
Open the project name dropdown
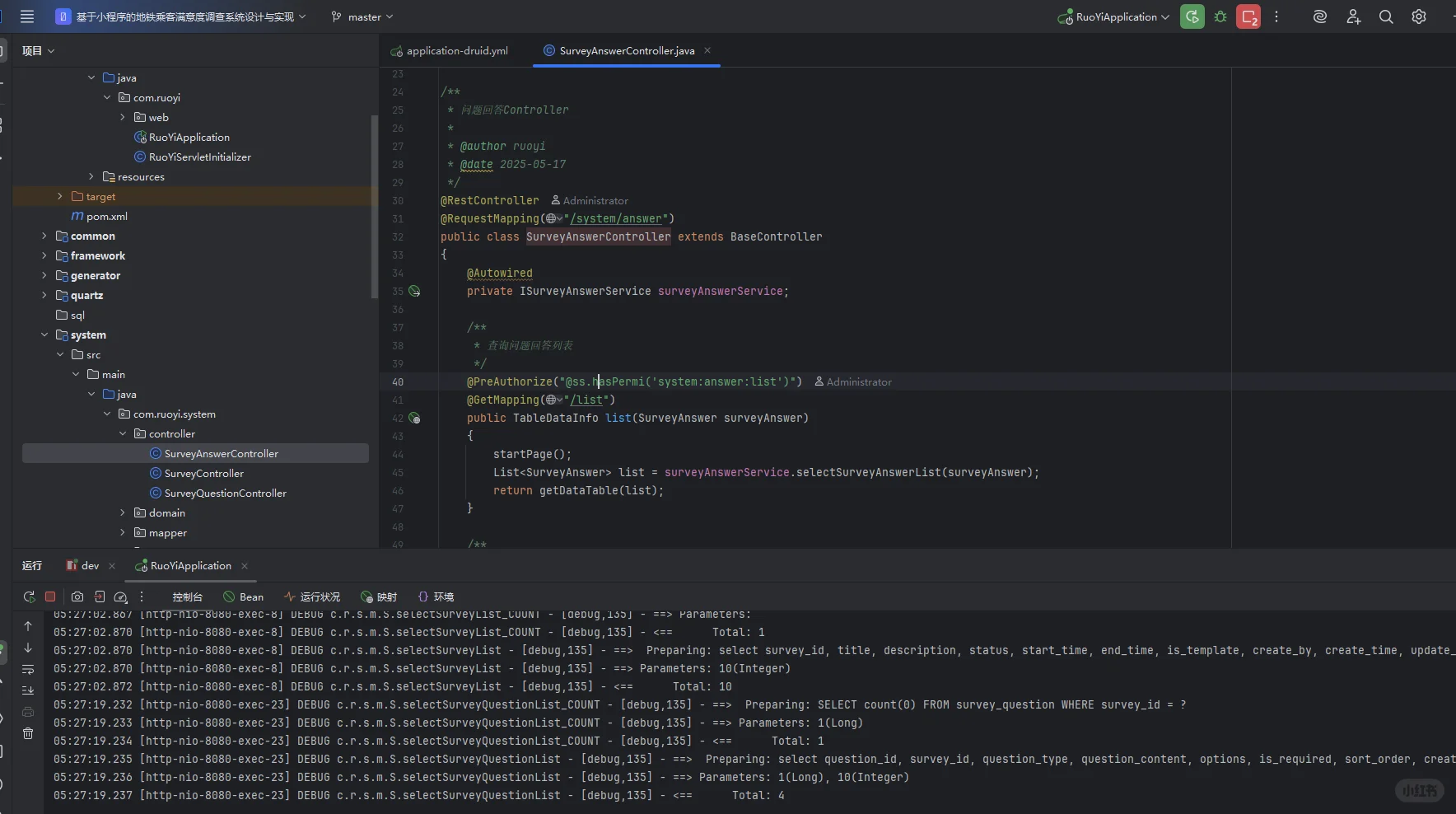pyautogui.click(x=181, y=16)
